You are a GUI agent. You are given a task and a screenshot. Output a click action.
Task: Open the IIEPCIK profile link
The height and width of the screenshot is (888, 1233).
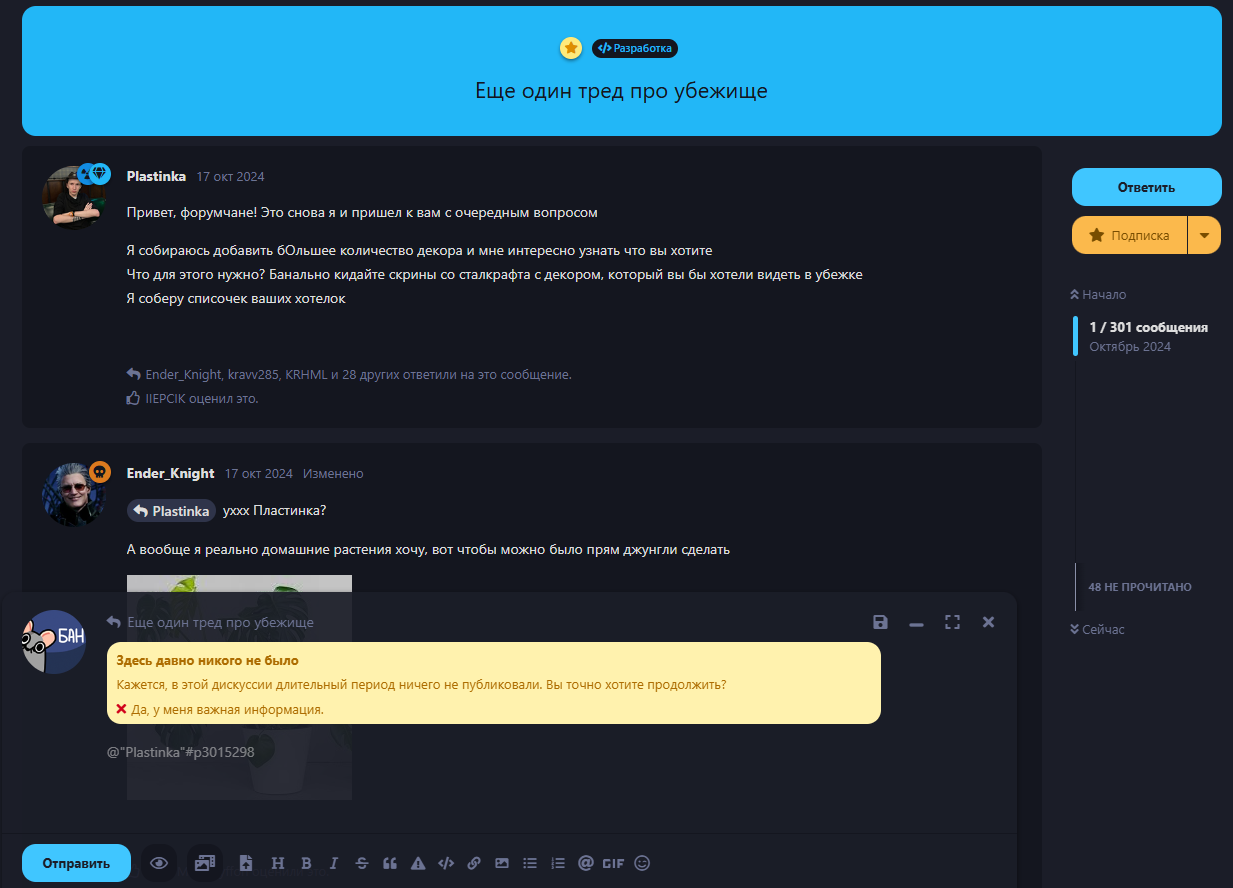click(165, 398)
